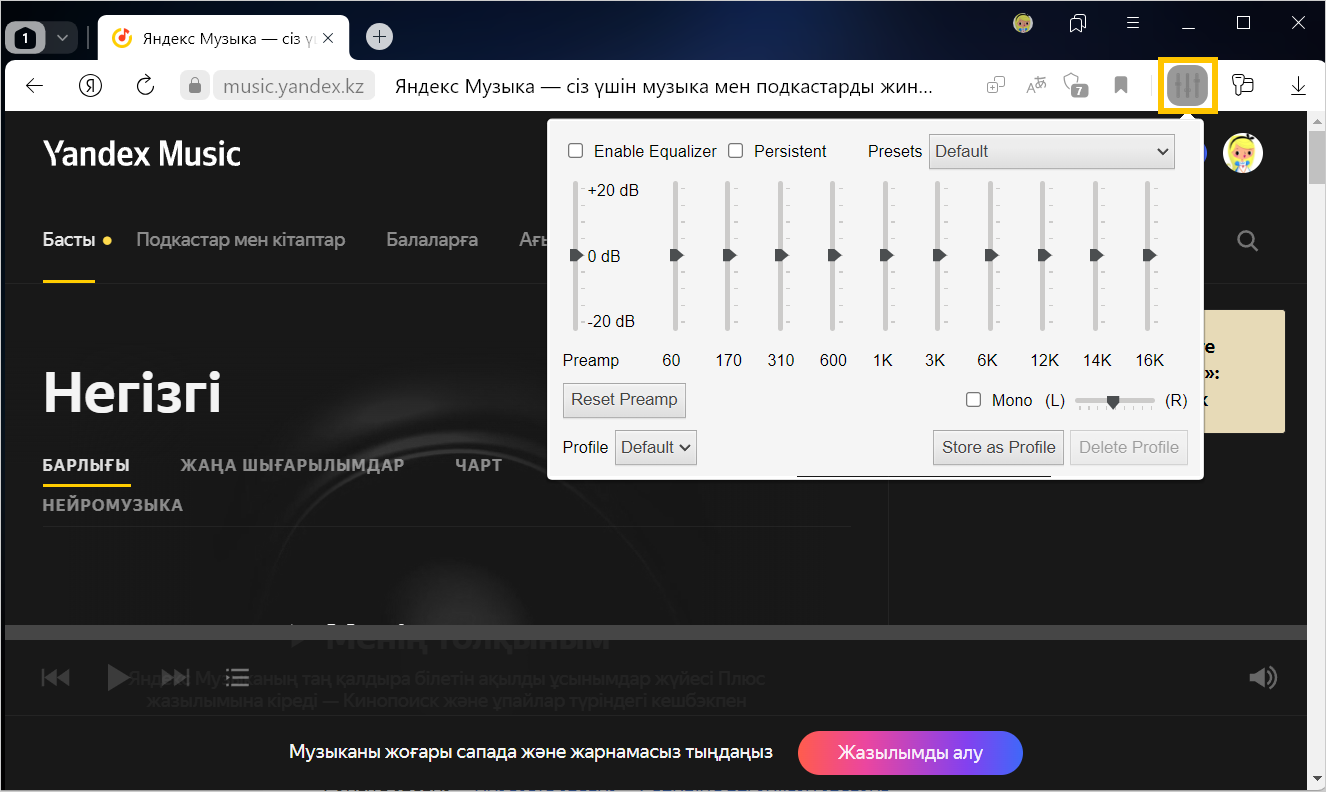The image size is (1326, 792).
Task: Switch to Подкастар мен кітаптар section
Action: [x=240, y=240]
